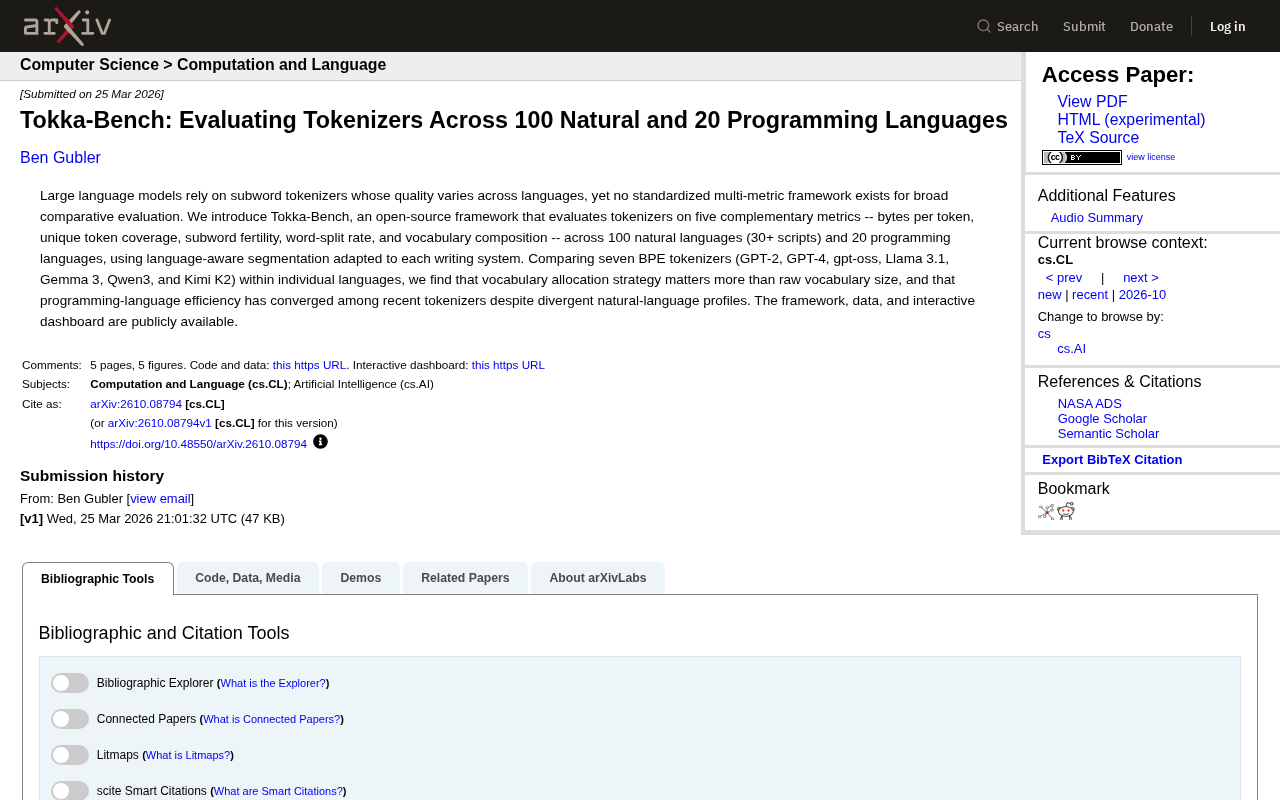Viewport: 1280px width, 800px height.
Task: Open recent cs.CL submissions
Action: click(x=1090, y=295)
